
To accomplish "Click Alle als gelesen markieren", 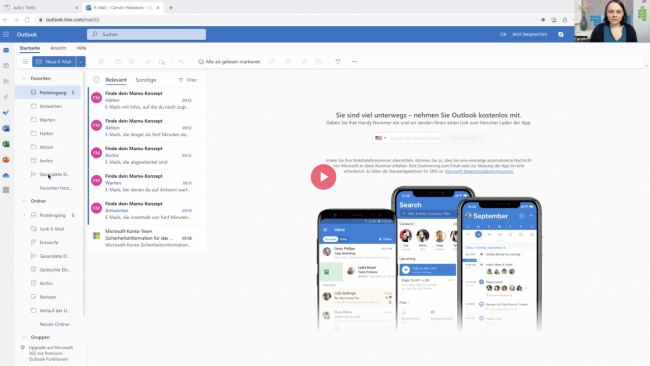I will (229, 62).
